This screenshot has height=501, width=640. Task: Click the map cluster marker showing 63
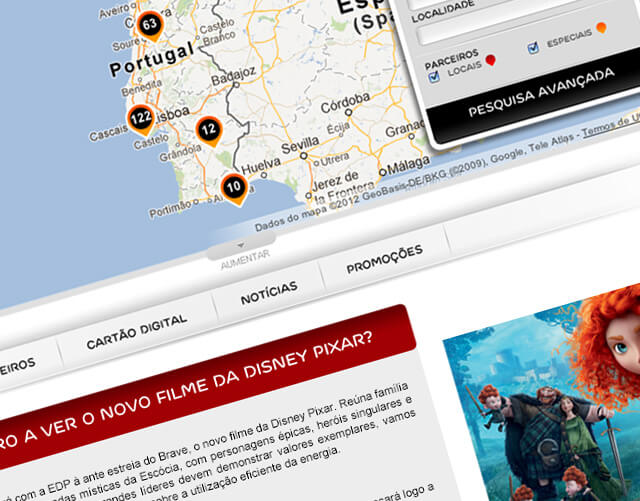coord(150,26)
